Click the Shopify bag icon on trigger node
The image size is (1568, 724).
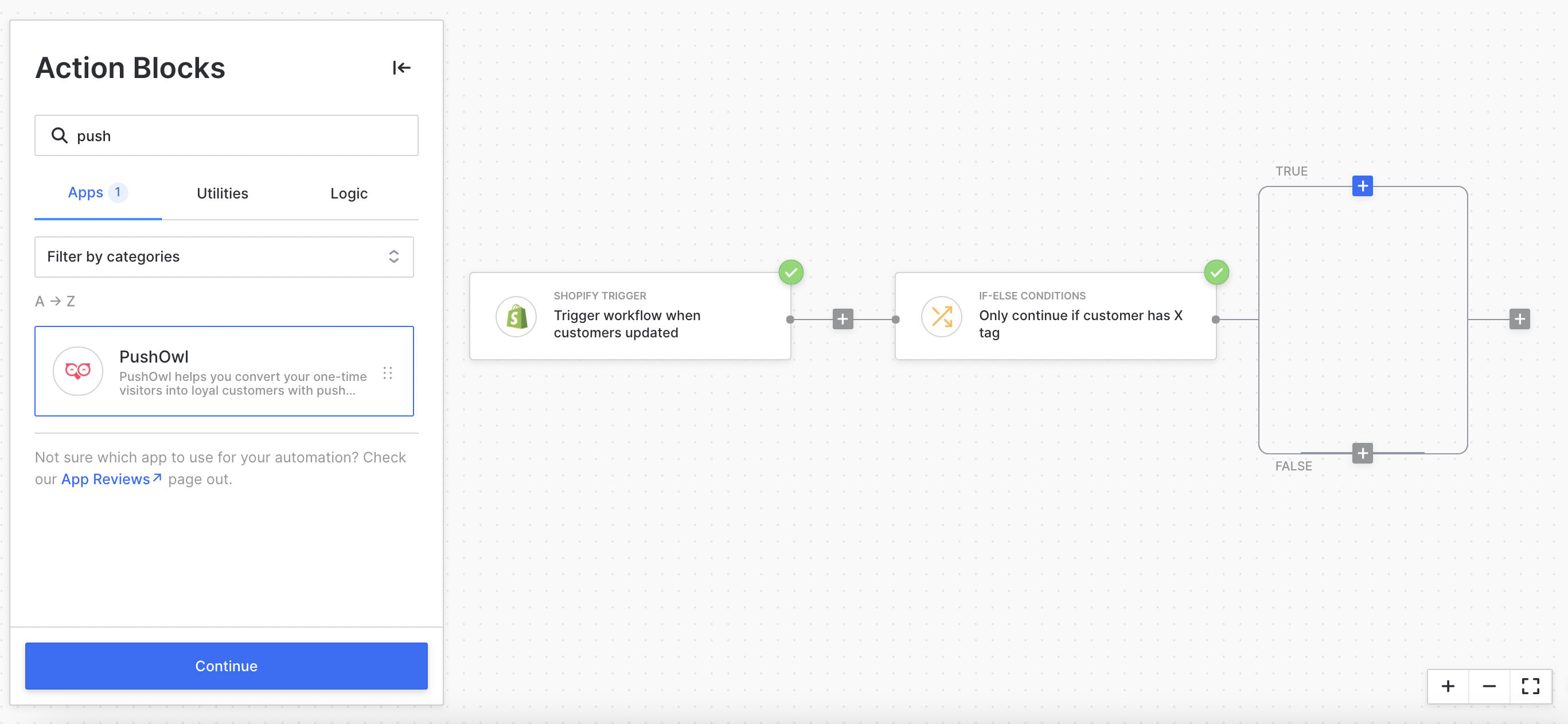coord(516,317)
